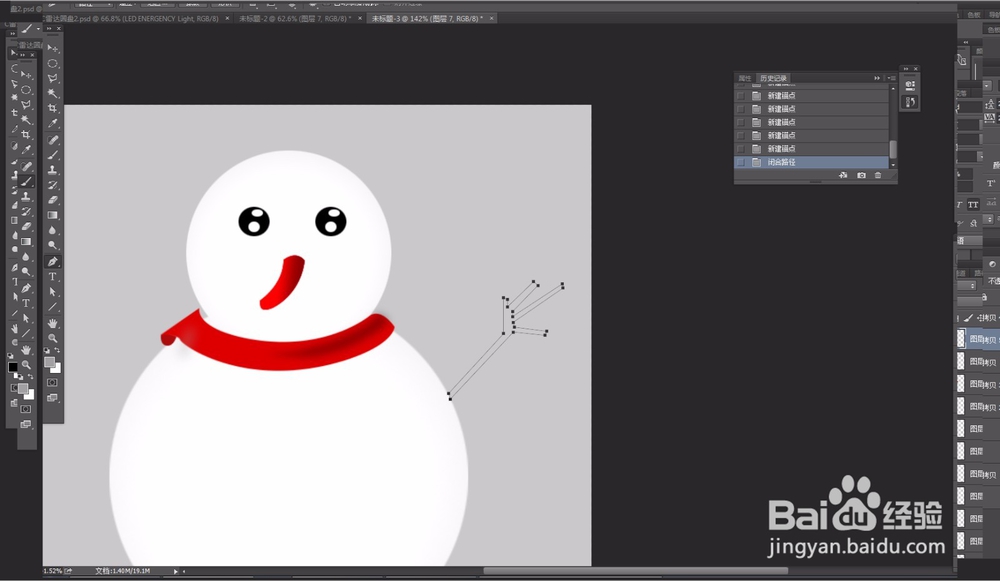The height and width of the screenshot is (581, 1000).
Task: Open 属性 Properties panel tab
Action: point(744,78)
